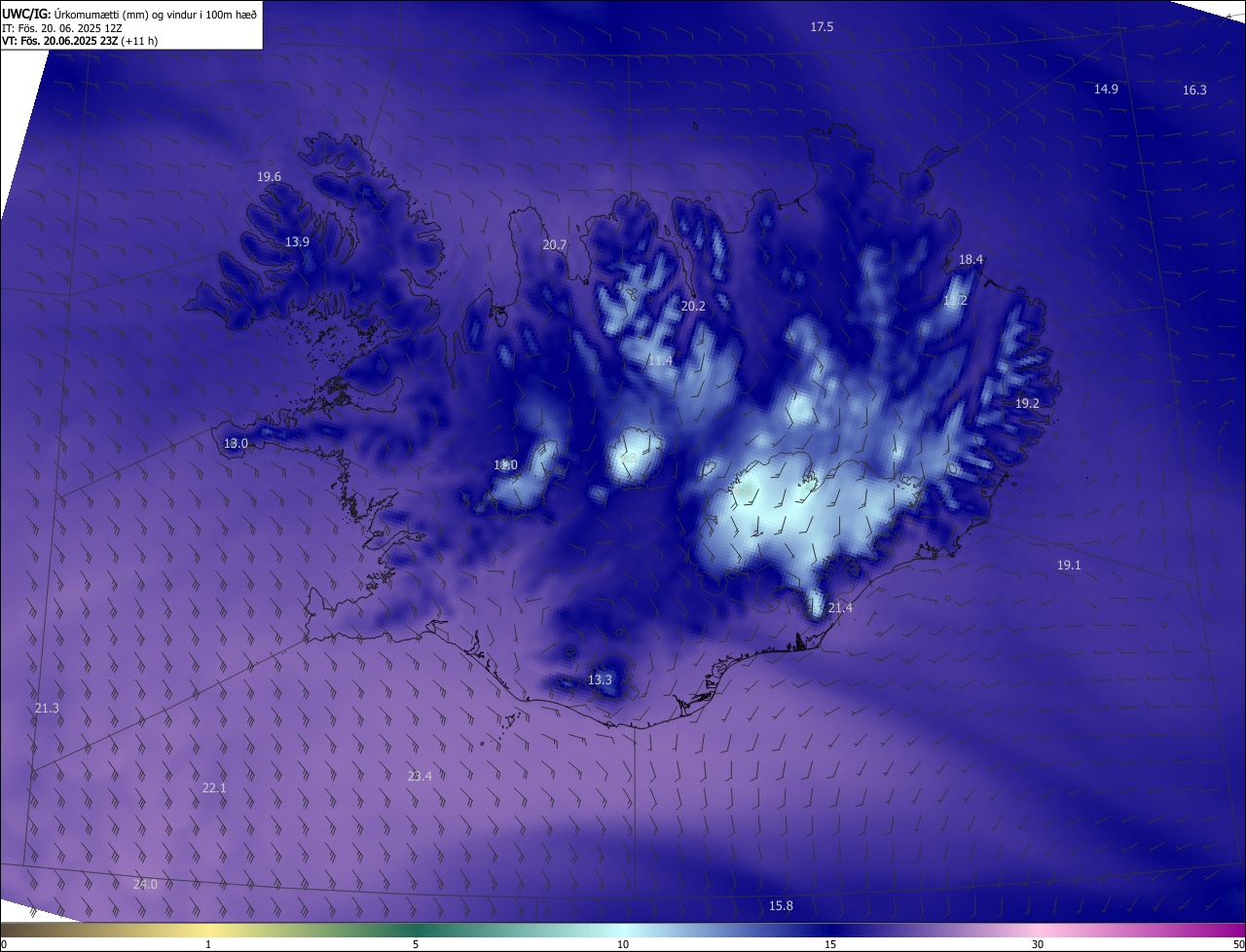Screen dimensions: 1246x952
Task: Pick the color scale tick label 15
Action: click(x=830, y=944)
